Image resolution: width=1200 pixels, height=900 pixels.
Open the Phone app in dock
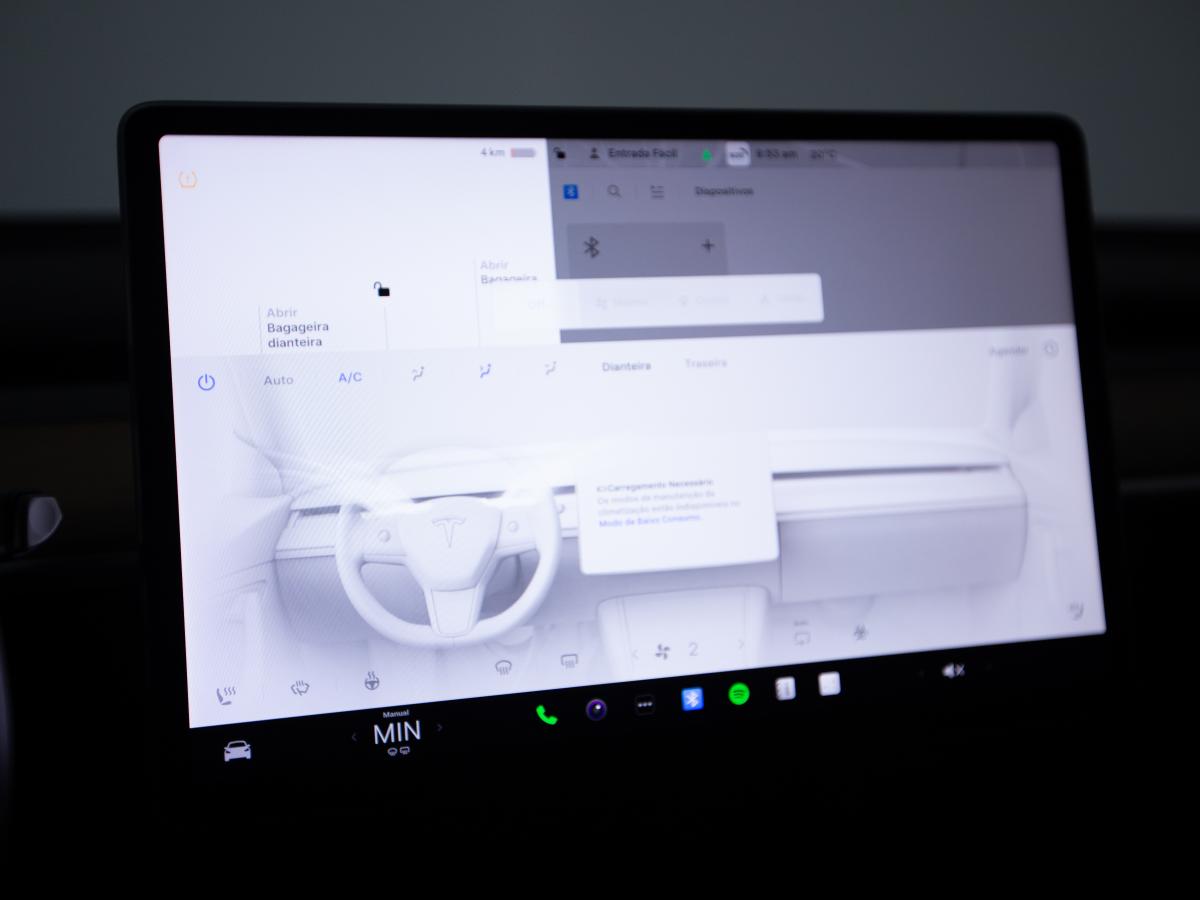[546, 714]
